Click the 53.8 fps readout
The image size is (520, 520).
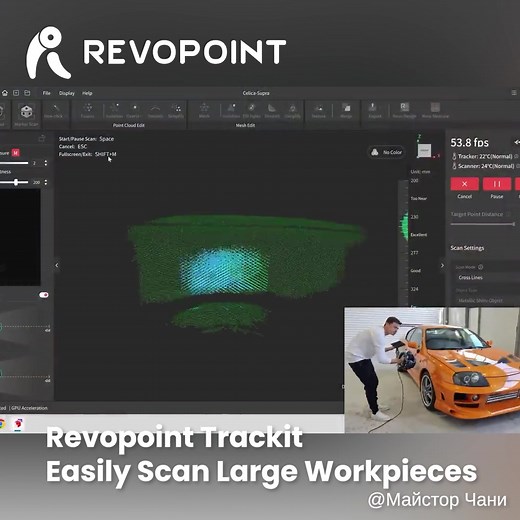click(x=469, y=143)
